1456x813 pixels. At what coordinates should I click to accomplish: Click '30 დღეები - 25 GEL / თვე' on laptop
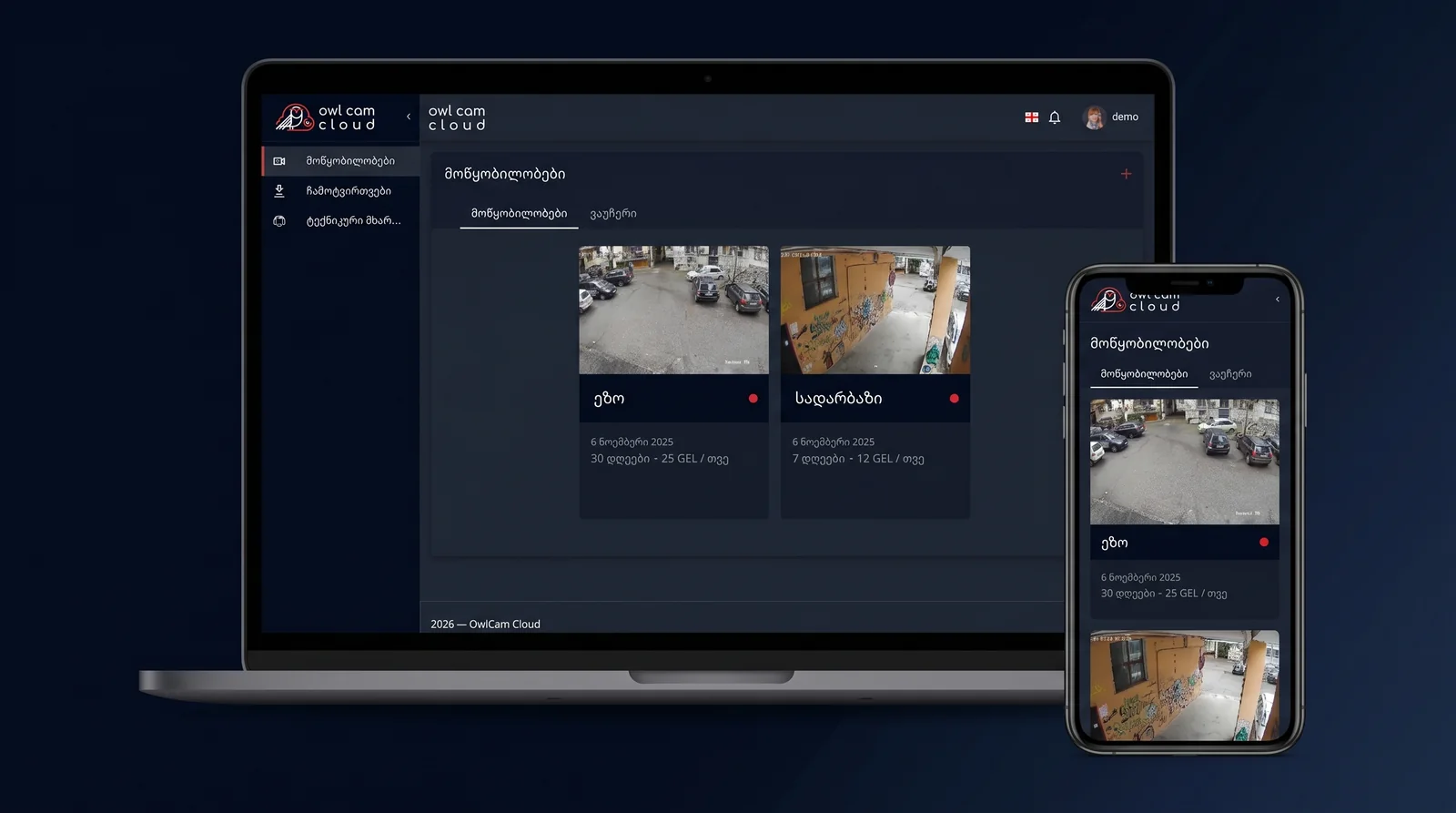[x=660, y=459]
